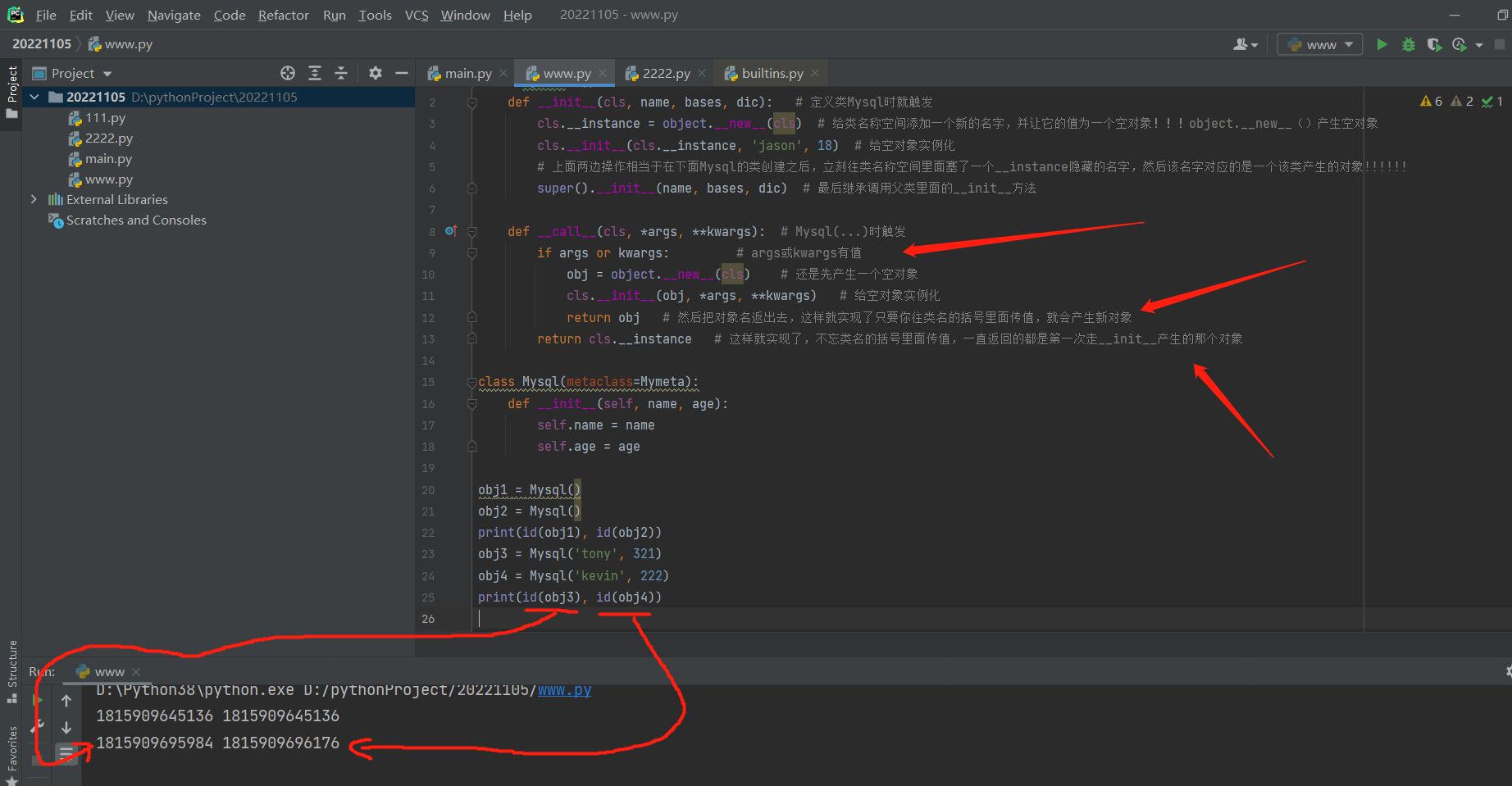Open Project panel gear options
Screen dimensions: 1512x786
pos(376,73)
